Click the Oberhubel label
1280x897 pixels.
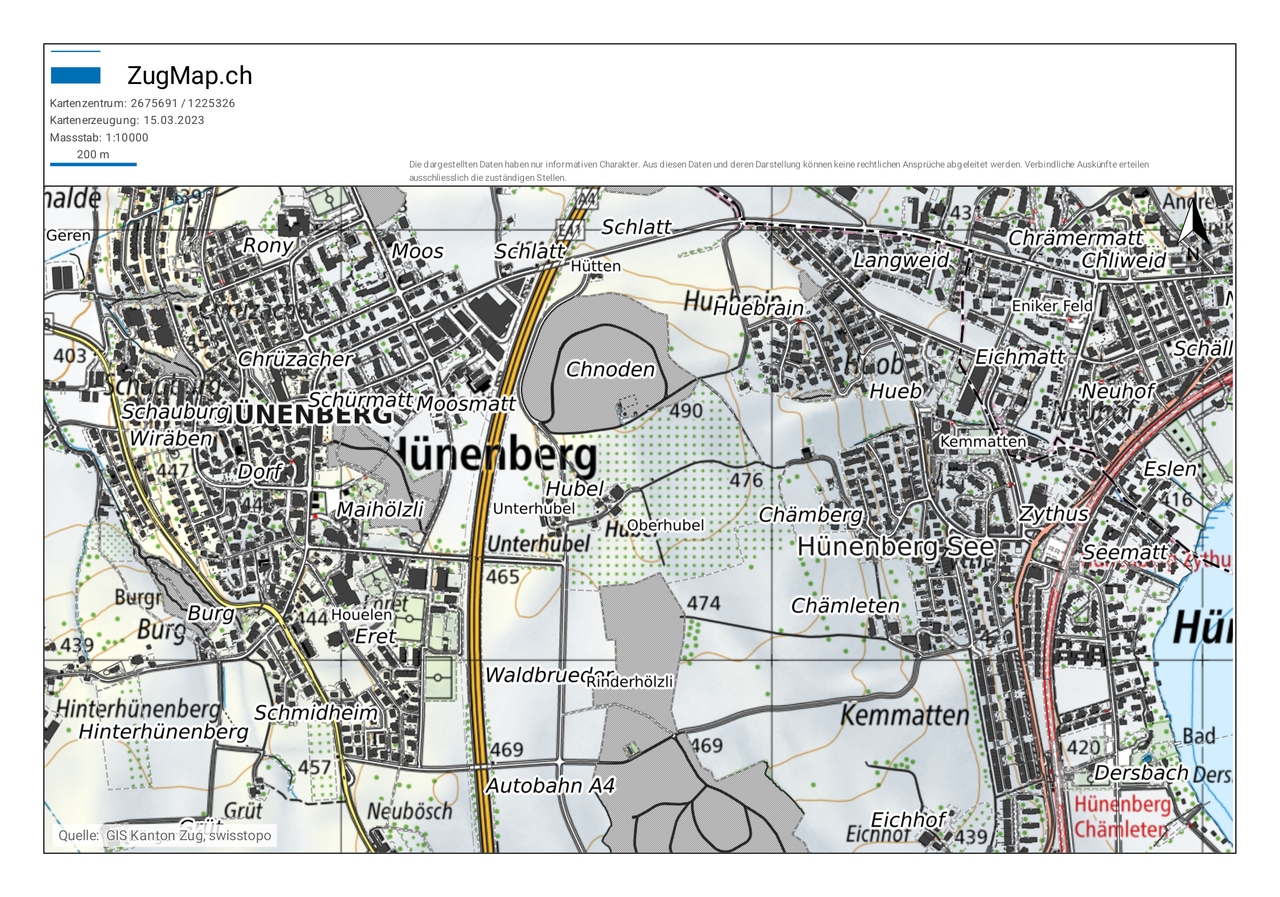pyautogui.click(x=665, y=525)
